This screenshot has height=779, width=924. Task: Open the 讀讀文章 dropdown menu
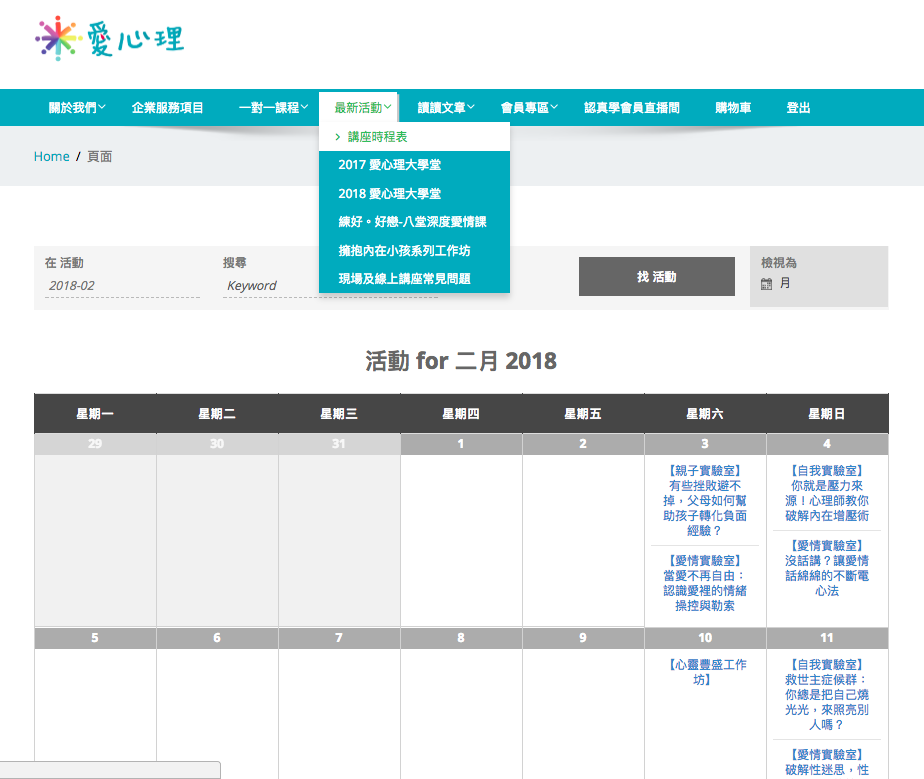coord(445,108)
